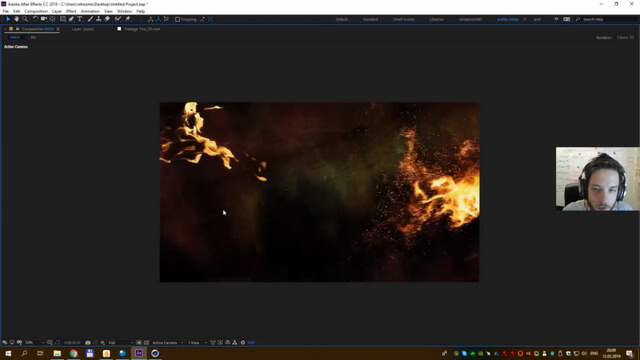
Task: Open grid and guide options
Action: (50, 342)
